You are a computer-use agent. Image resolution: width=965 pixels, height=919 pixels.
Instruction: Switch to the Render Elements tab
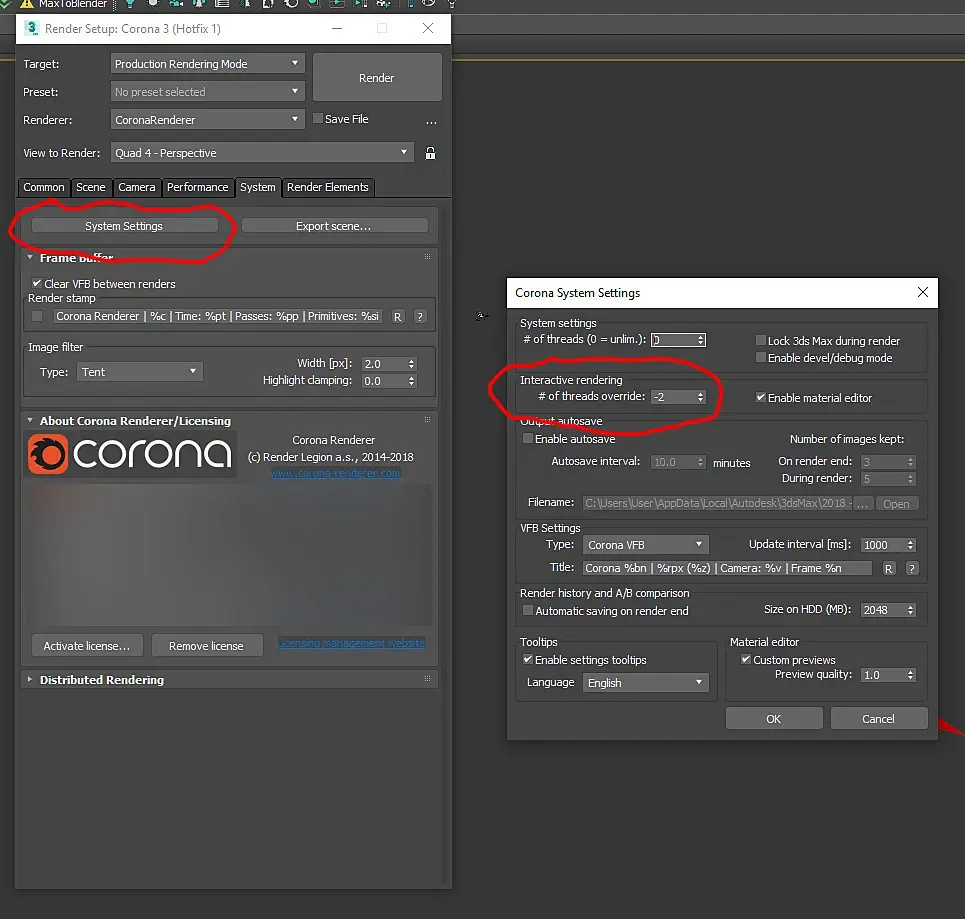pyautogui.click(x=327, y=187)
